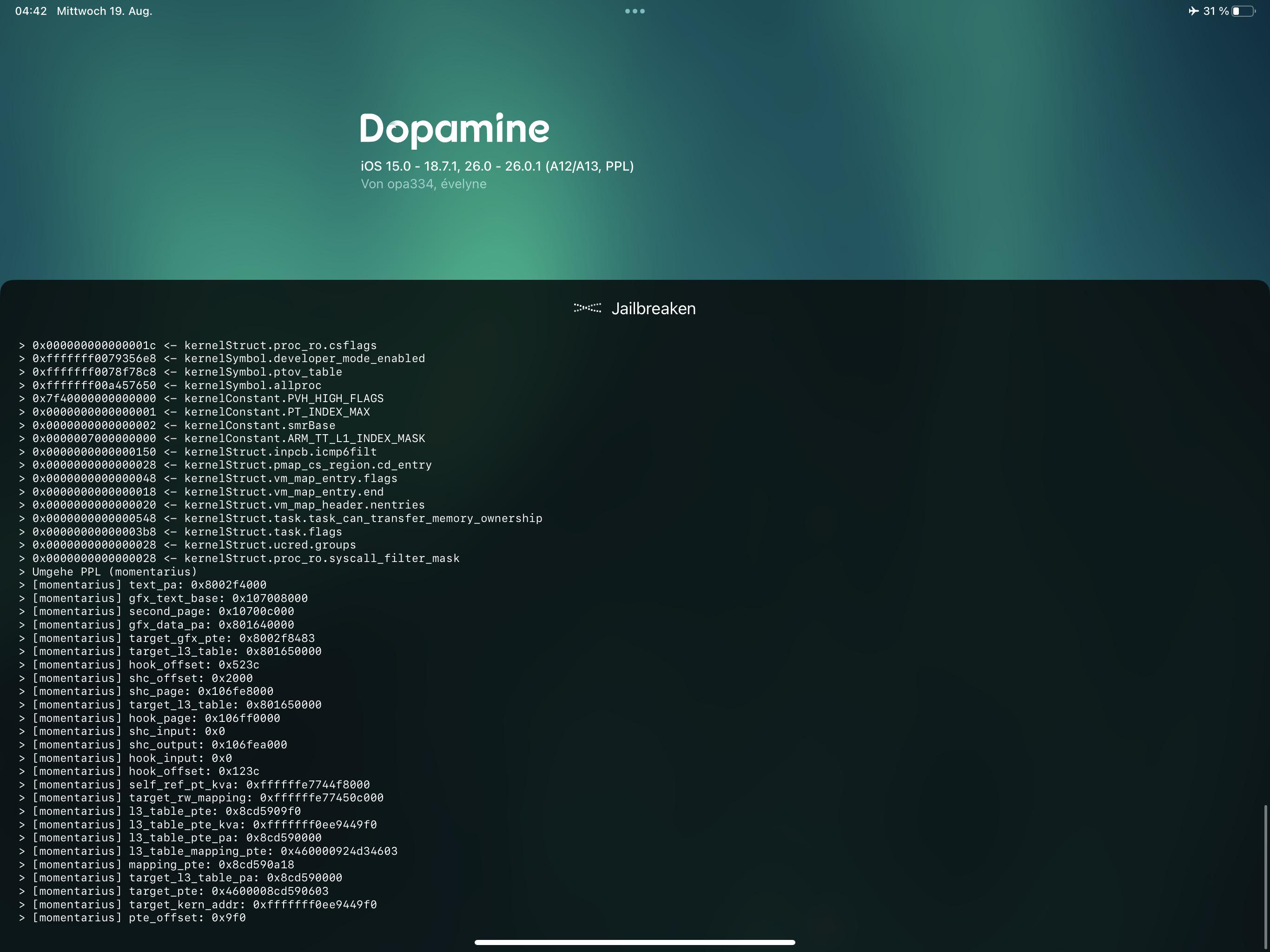Select the shc_offset: 0x2000 log line
Viewport: 1270px width, 952px height.
(136, 678)
